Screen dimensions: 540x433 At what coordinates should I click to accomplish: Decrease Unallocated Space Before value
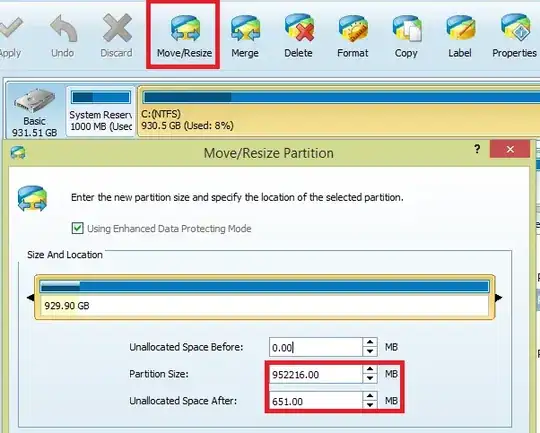[x=370, y=351]
